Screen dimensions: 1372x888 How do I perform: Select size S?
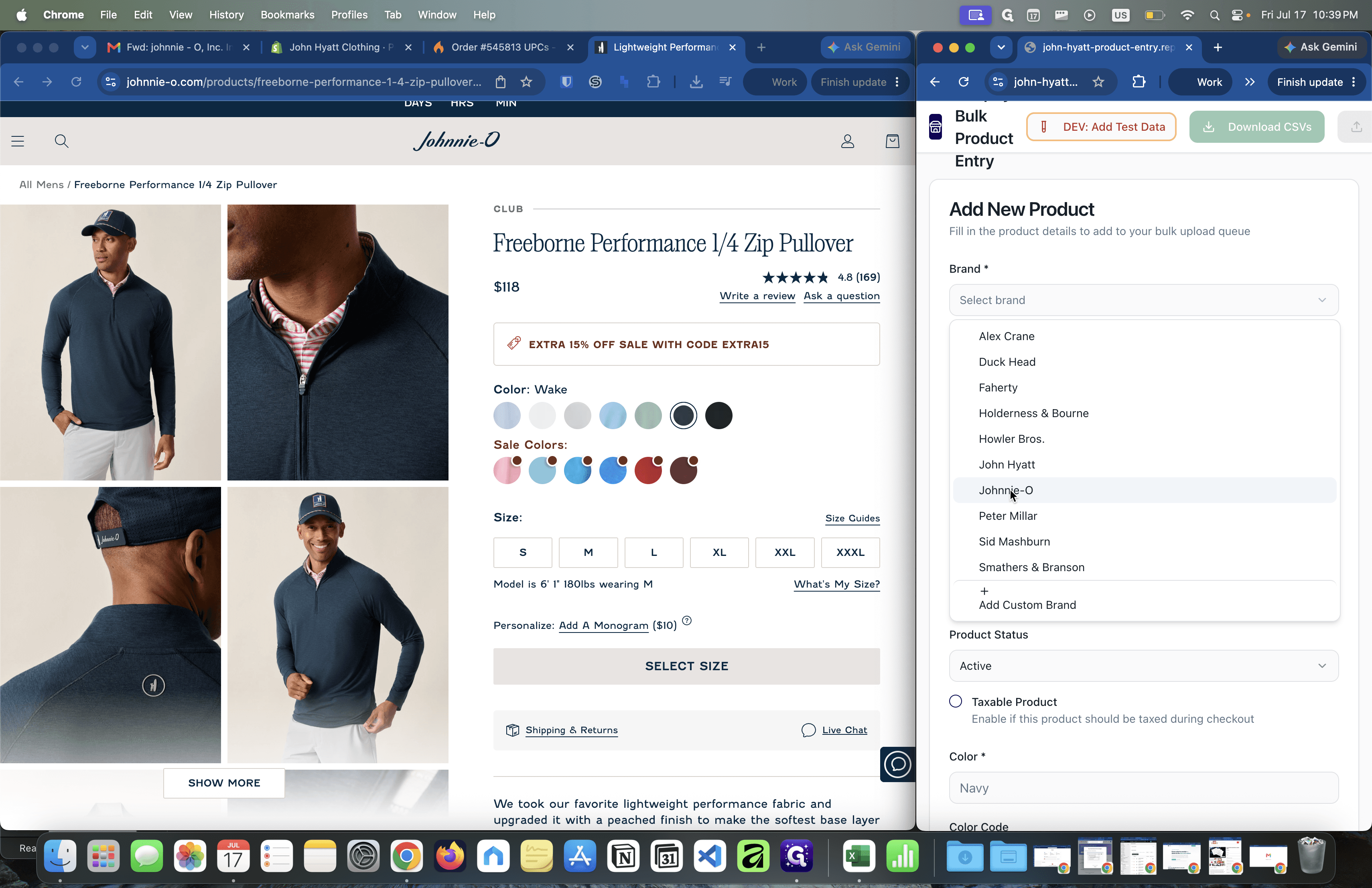pyautogui.click(x=523, y=552)
